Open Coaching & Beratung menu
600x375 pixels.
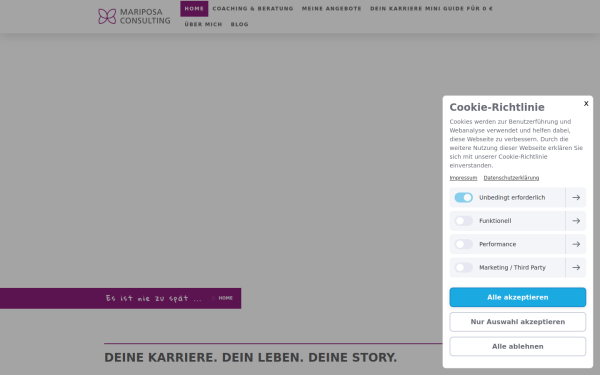pos(253,8)
